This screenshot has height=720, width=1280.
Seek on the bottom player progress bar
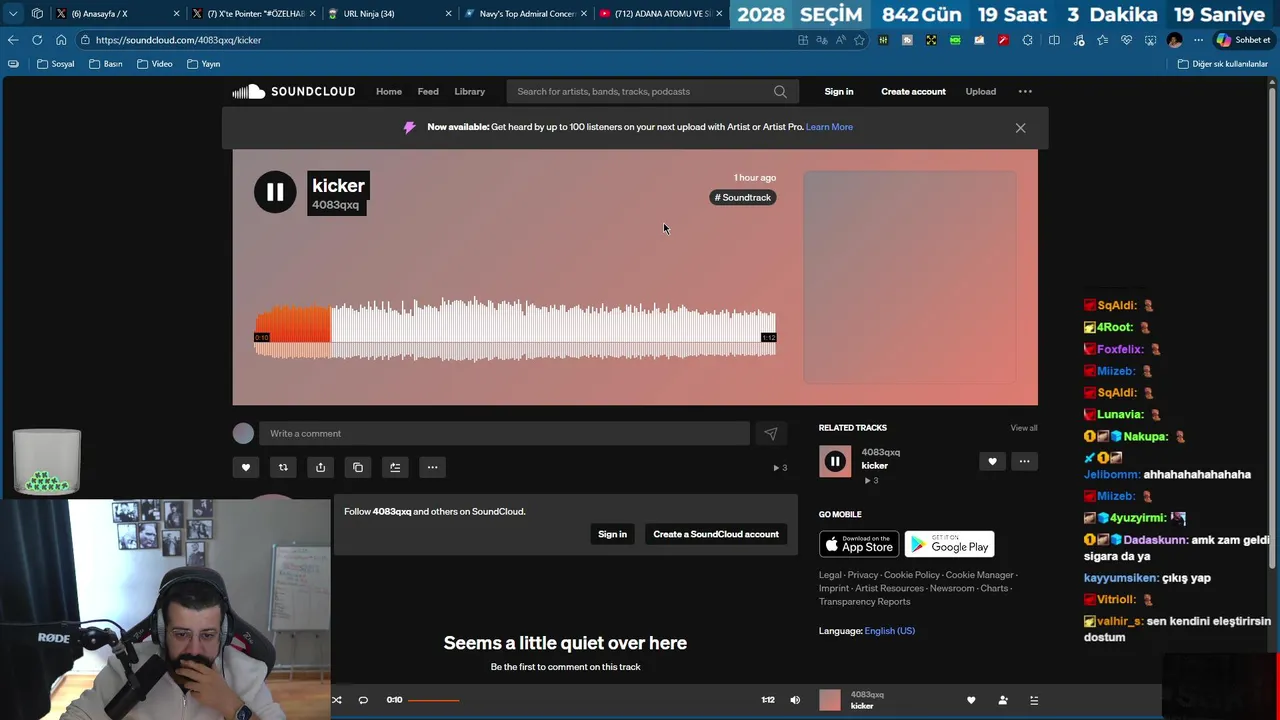coord(583,700)
